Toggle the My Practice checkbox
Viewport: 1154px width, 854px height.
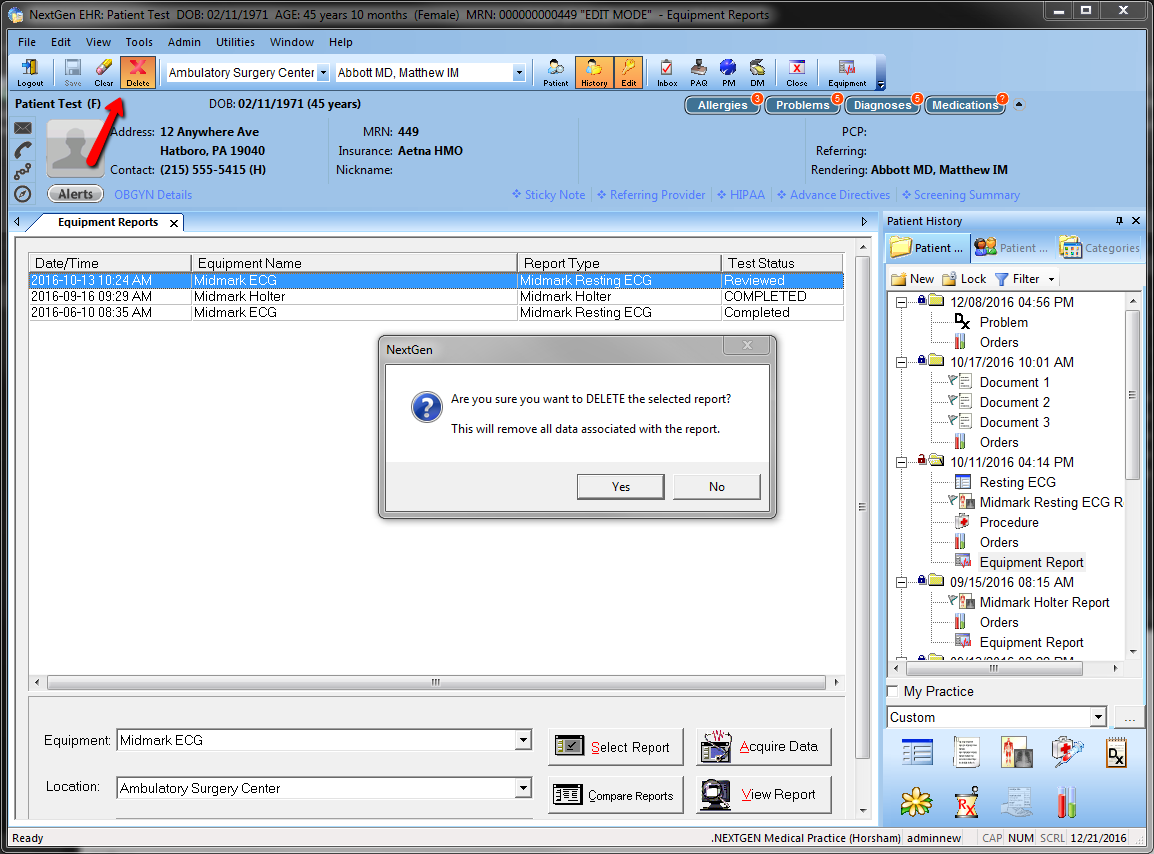(893, 691)
